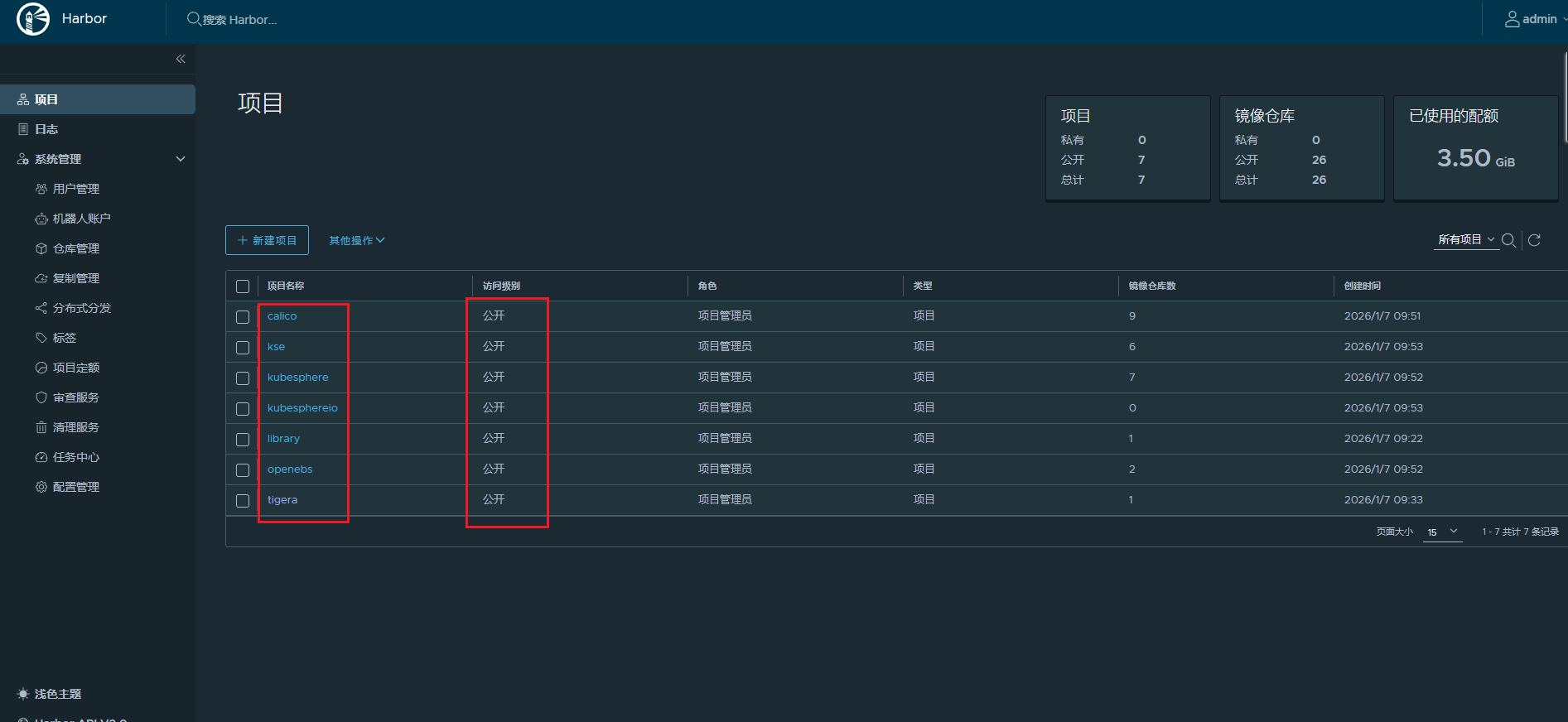Viewport: 1568px width, 722px height.
Task: Check the tigera project row checkbox
Action: coord(243,501)
